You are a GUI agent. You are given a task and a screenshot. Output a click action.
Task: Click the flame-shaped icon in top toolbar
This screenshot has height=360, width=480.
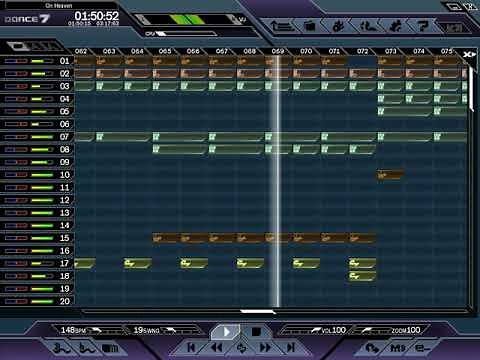(x=338, y=26)
